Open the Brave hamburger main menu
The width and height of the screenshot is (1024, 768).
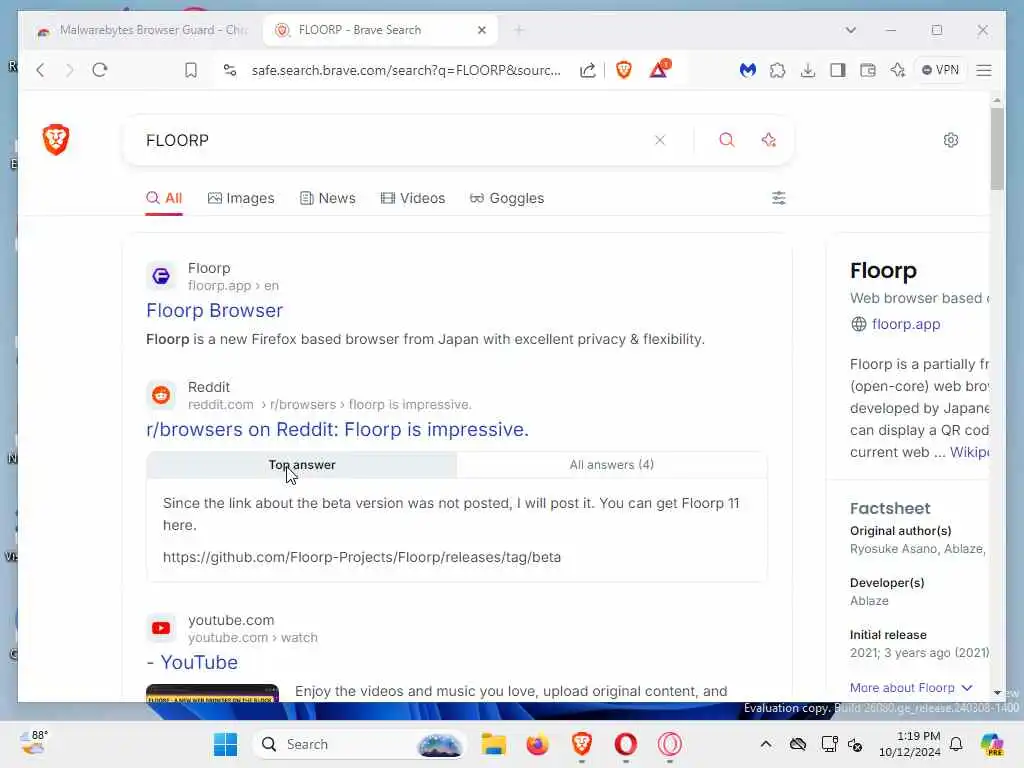coord(984,70)
